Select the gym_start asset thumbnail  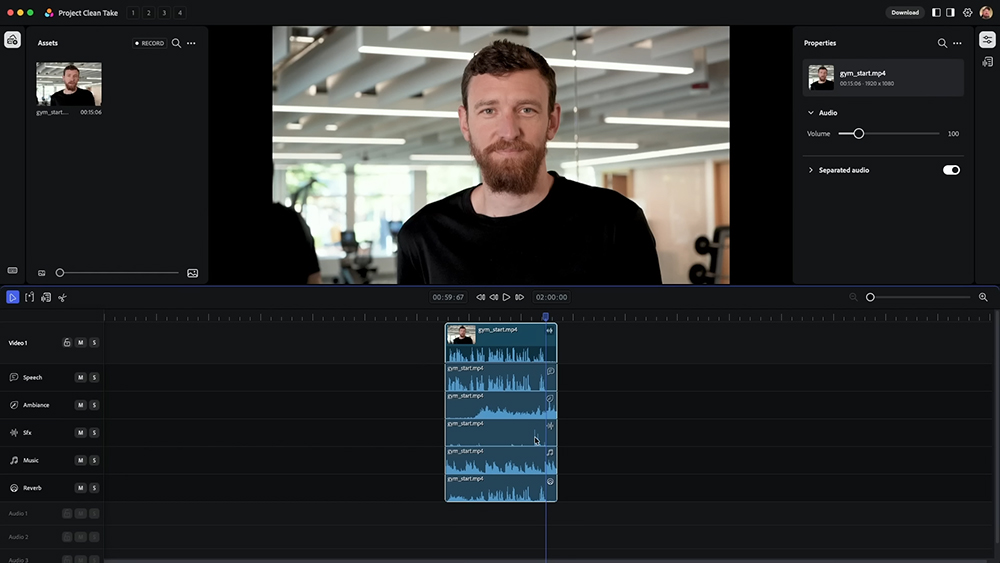[68, 84]
